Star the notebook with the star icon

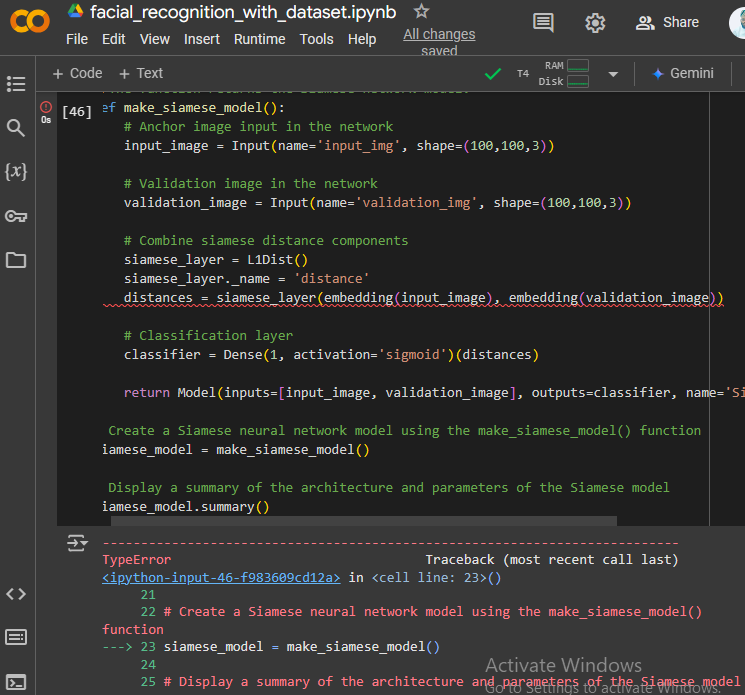click(x=421, y=11)
